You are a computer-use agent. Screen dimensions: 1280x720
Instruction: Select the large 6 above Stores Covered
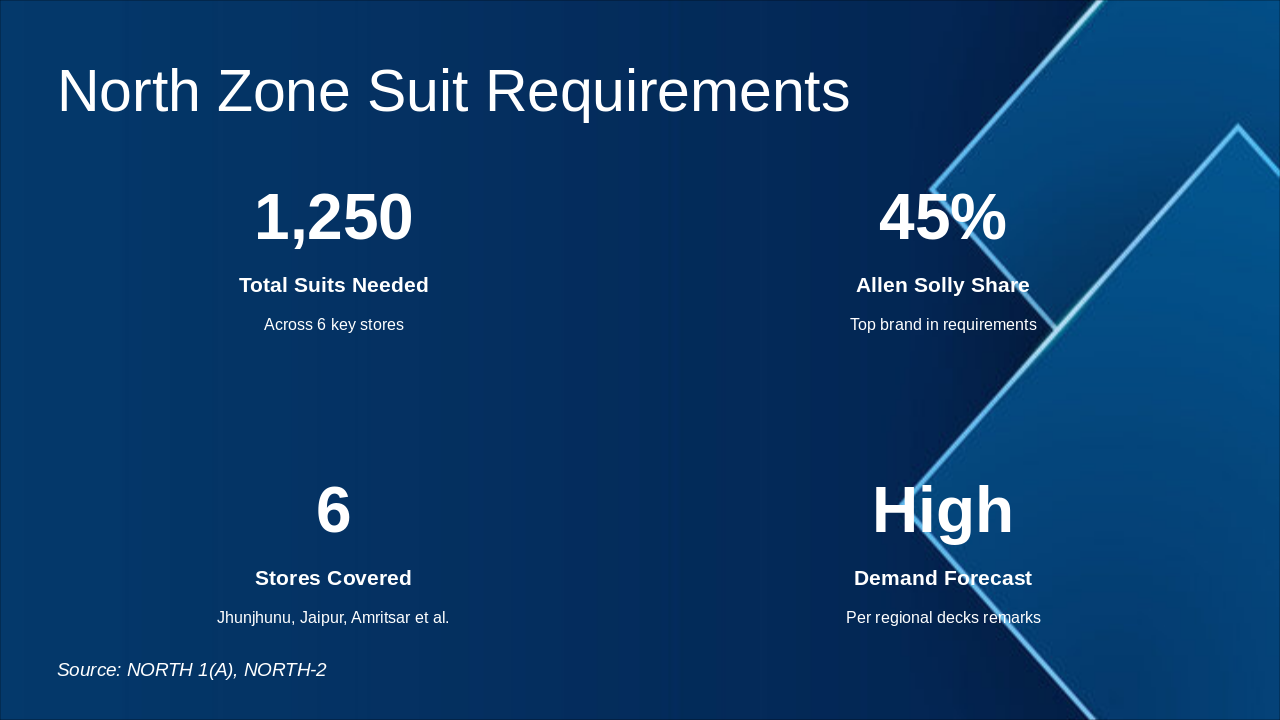point(333,510)
